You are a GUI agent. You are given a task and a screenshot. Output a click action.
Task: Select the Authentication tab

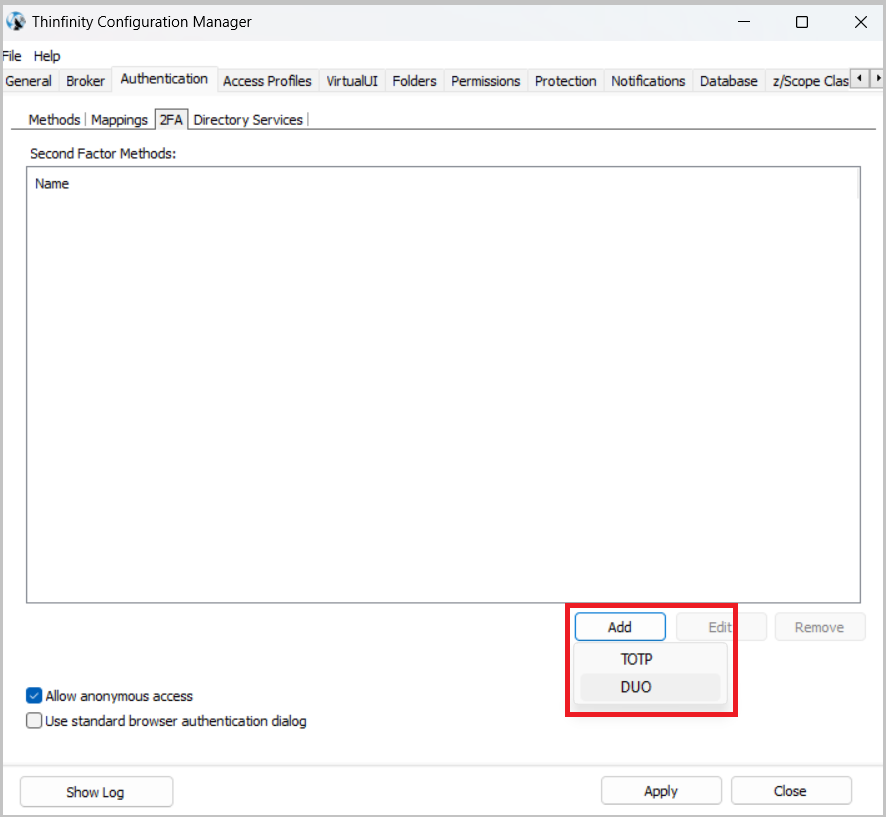(x=164, y=79)
